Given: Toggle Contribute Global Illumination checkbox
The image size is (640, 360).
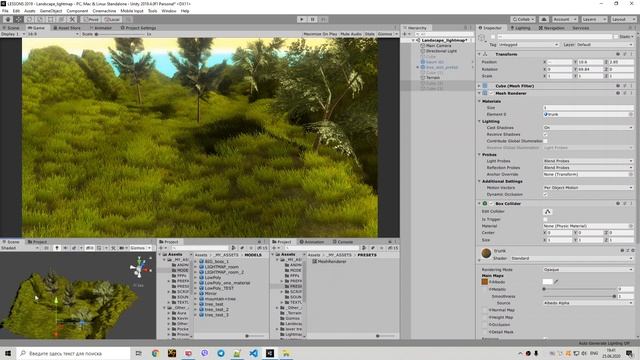Looking at the screenshot, I should coord(545,141).
